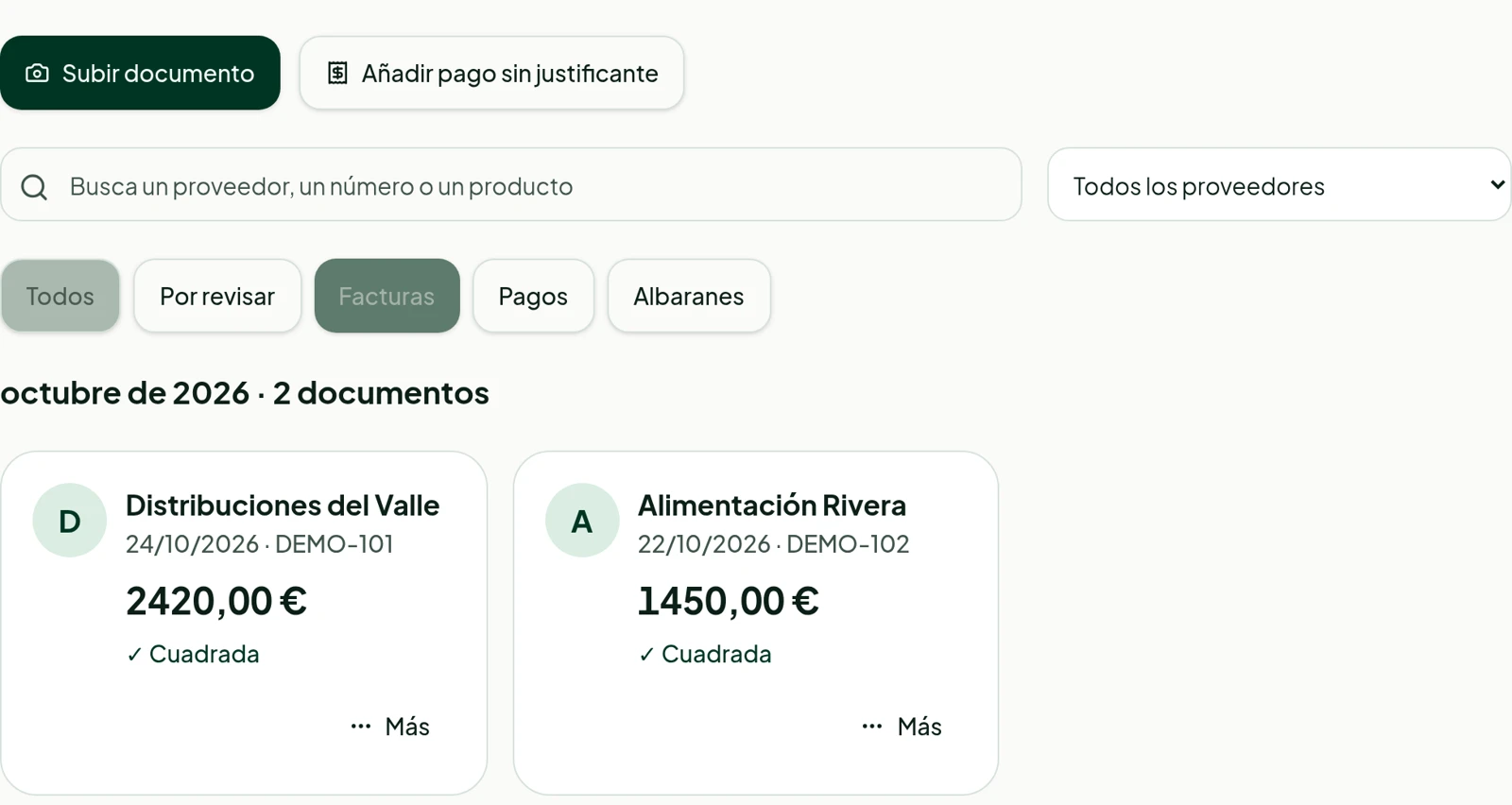Viewport: 1512px width, 805px height.
Task: Click the A avatar for Alimentación Rivera
Action: [582, 521]
